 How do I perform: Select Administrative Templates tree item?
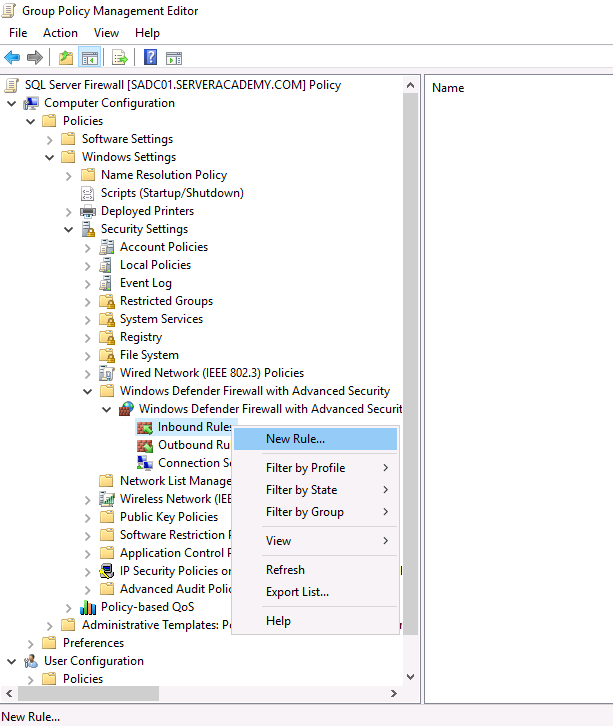pos(156,625)
